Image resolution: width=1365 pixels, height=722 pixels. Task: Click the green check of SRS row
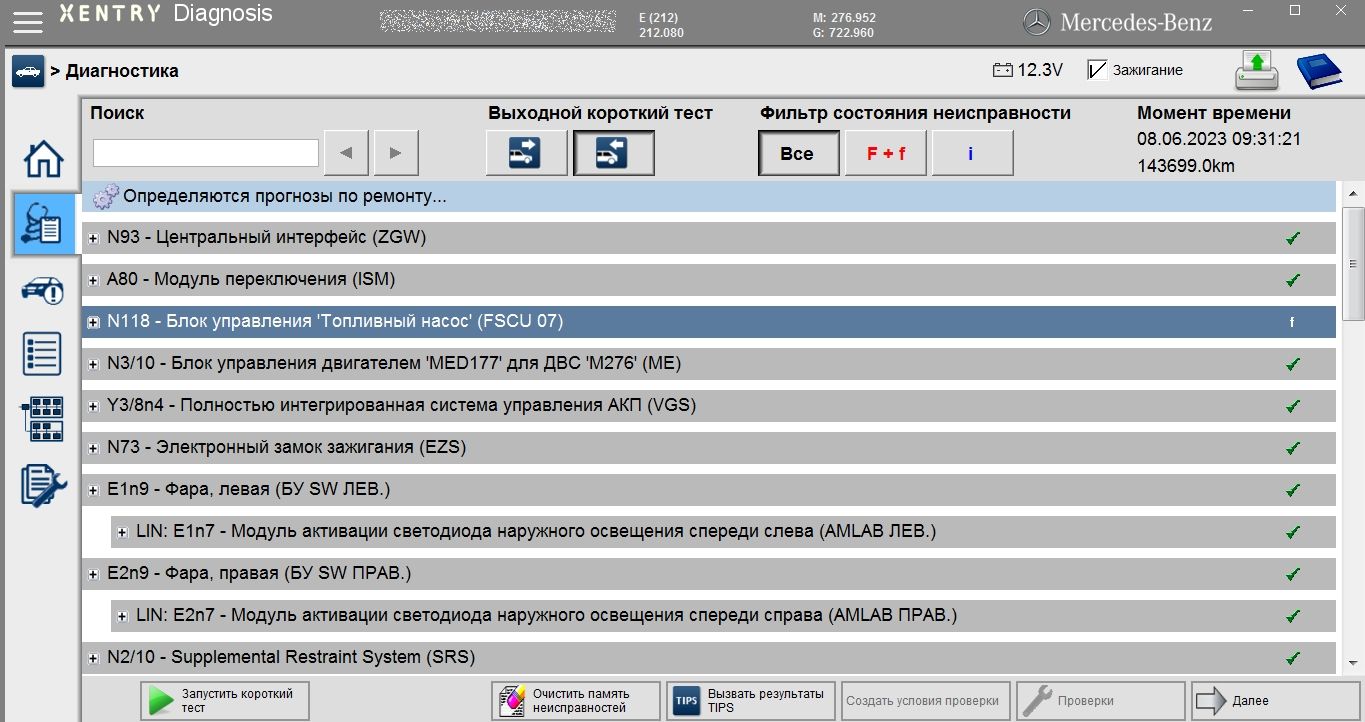coord(1292,658)
